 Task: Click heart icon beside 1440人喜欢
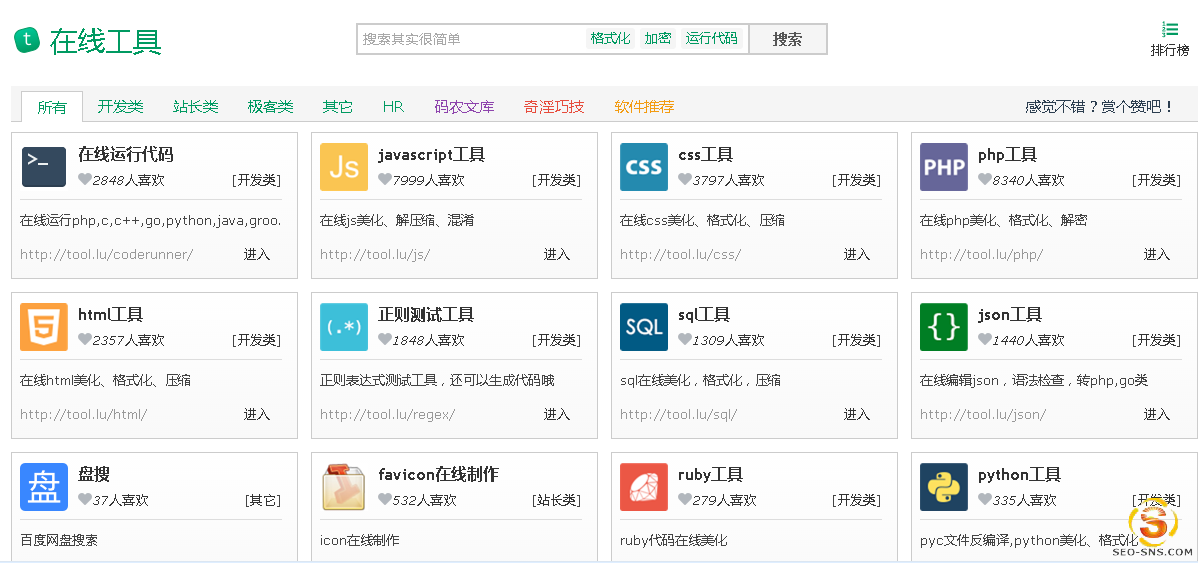click(x=985, y=340)
